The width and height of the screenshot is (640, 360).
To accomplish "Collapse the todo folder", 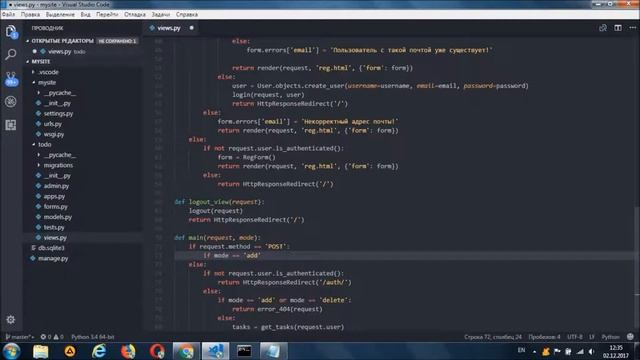I will coord(44,144).
